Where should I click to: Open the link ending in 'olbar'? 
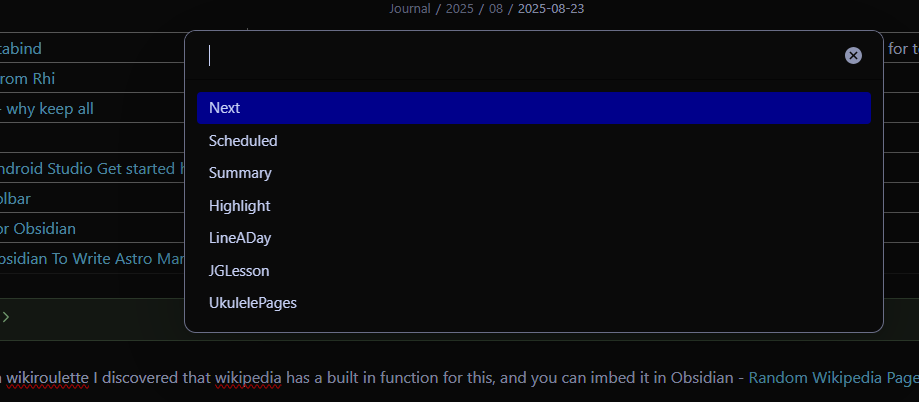click(15, 199)
